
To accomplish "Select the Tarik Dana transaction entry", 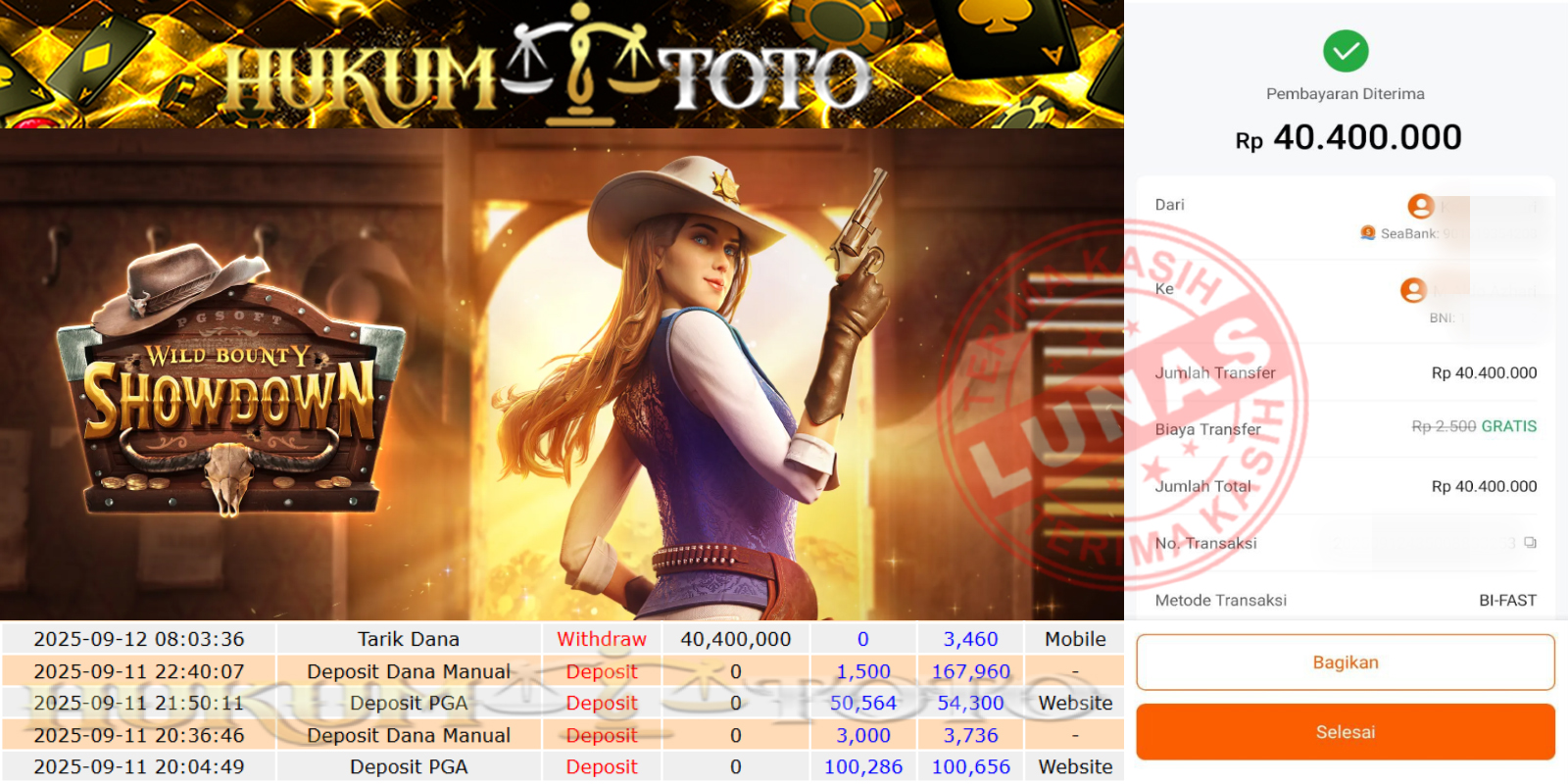I will [x=408, y=639].
